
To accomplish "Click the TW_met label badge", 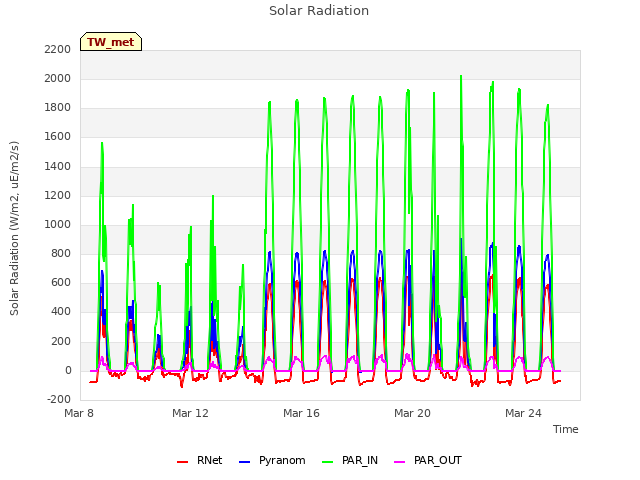I will pyautogui.click(x=111, y=42).
